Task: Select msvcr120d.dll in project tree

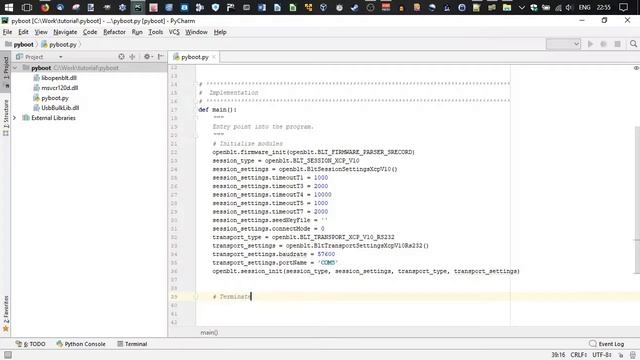Action: tap(60, 88)
